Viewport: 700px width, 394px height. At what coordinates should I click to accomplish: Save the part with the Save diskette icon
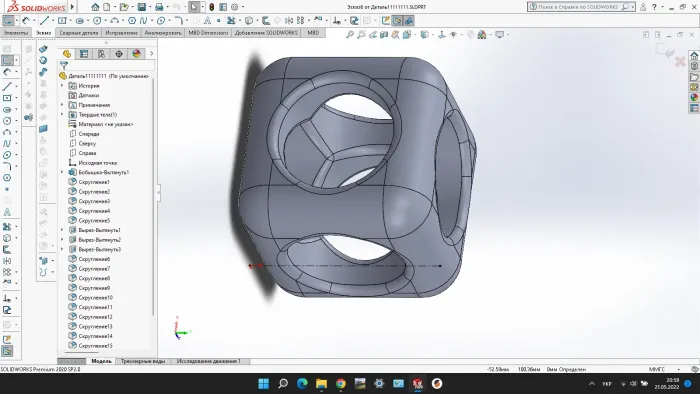[x=142, y=7]
